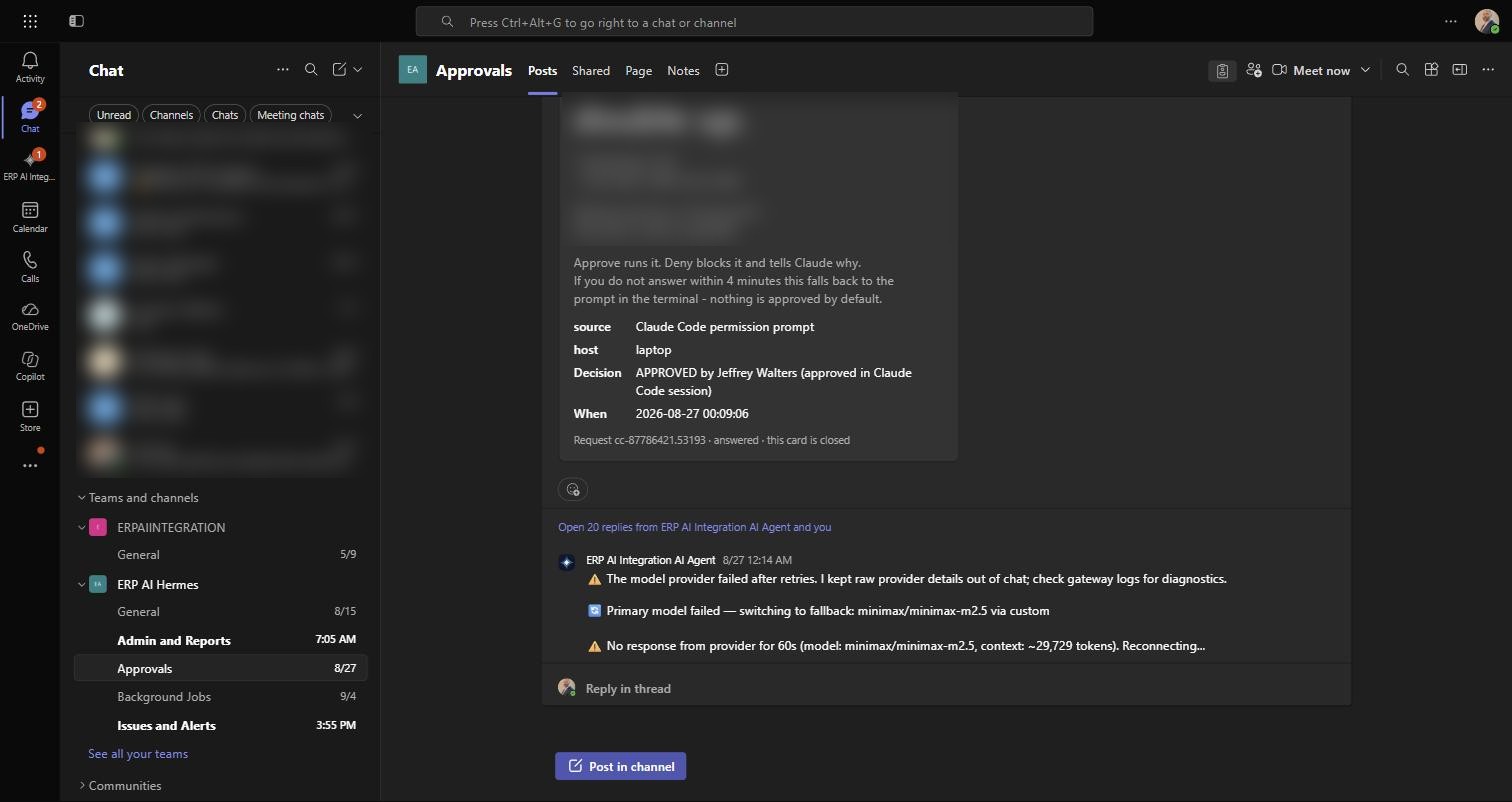Click See all your teams link
Screen dimensions: 1512x802
click(x=138, y=753)
